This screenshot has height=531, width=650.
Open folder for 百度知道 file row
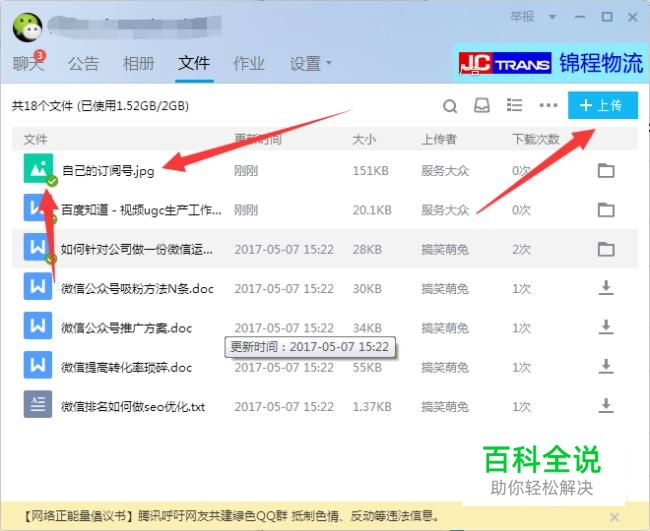click(606, 210)
